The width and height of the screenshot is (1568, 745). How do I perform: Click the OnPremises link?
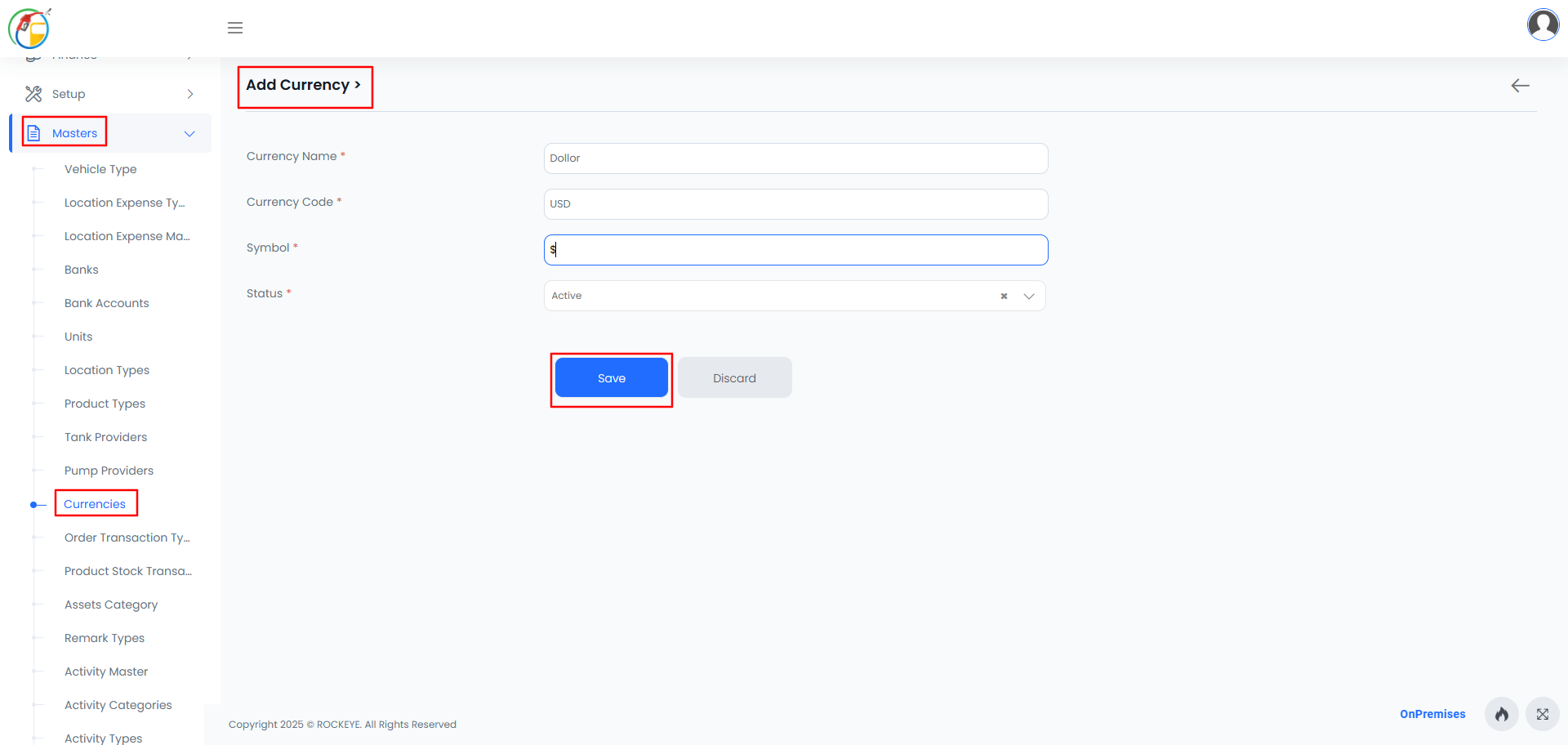(1432, 714)
